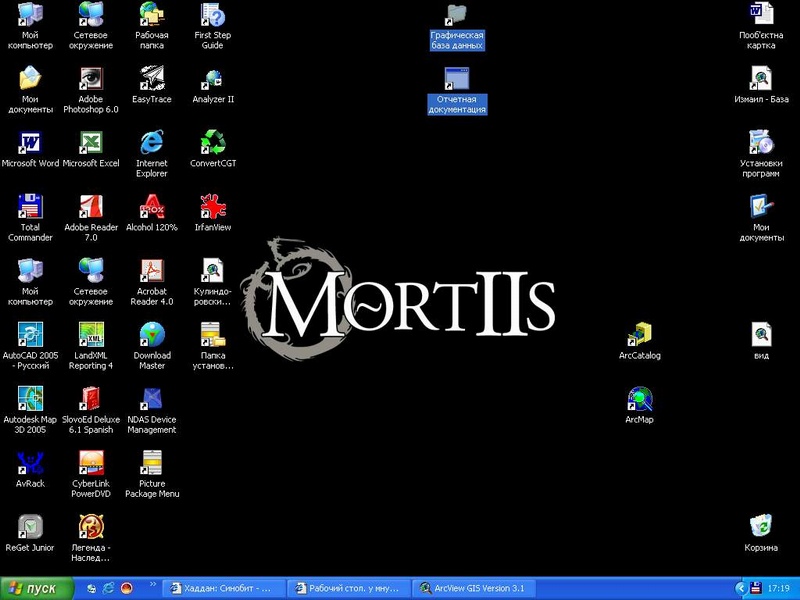Image resolution: width=800 pixels, height=600 pixels.
Task: Select the ConvertCGT recycling-arrows icon
Action: tap(213, 149)
